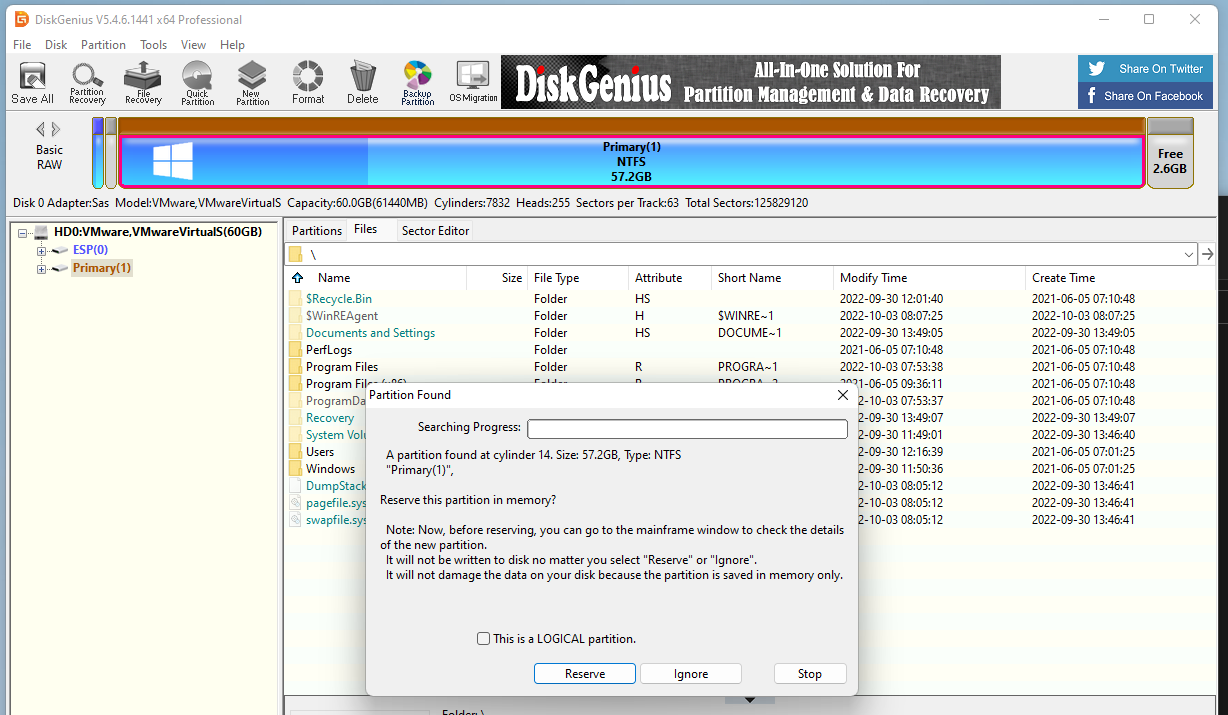Viewport: 1228px width, 715px height.
Task: Sort by the Modify Time column
Action: 873,278
